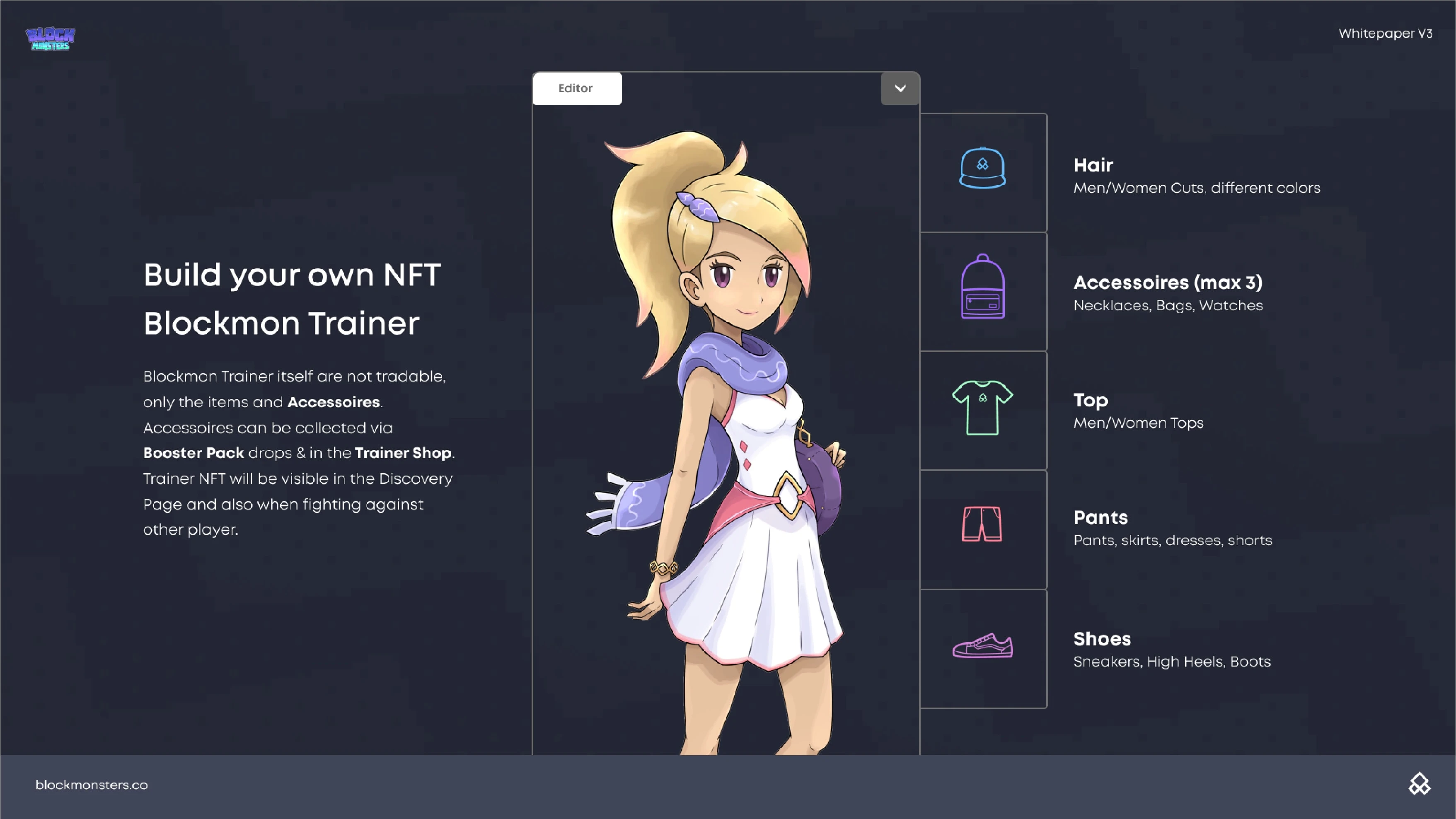Click the bold Trainer Shop text
This screenshot has width=1456, height=819.
coord(403,453)
